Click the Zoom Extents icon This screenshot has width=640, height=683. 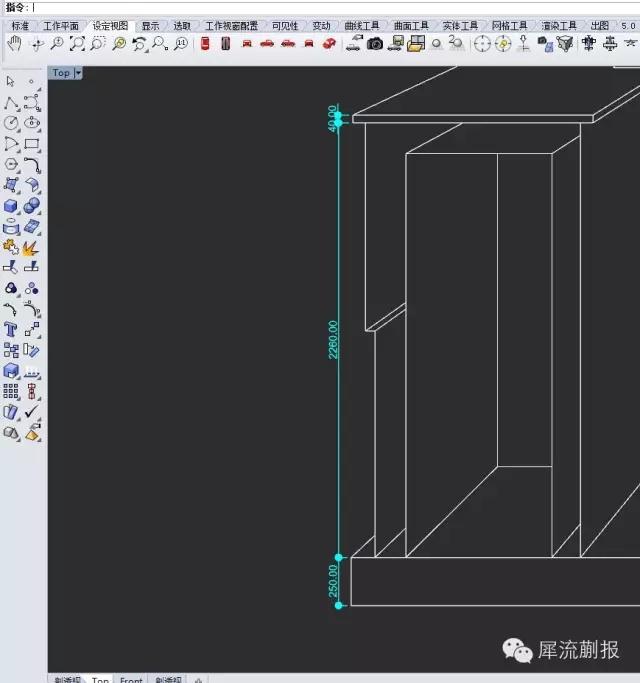[x=77, y=44]
